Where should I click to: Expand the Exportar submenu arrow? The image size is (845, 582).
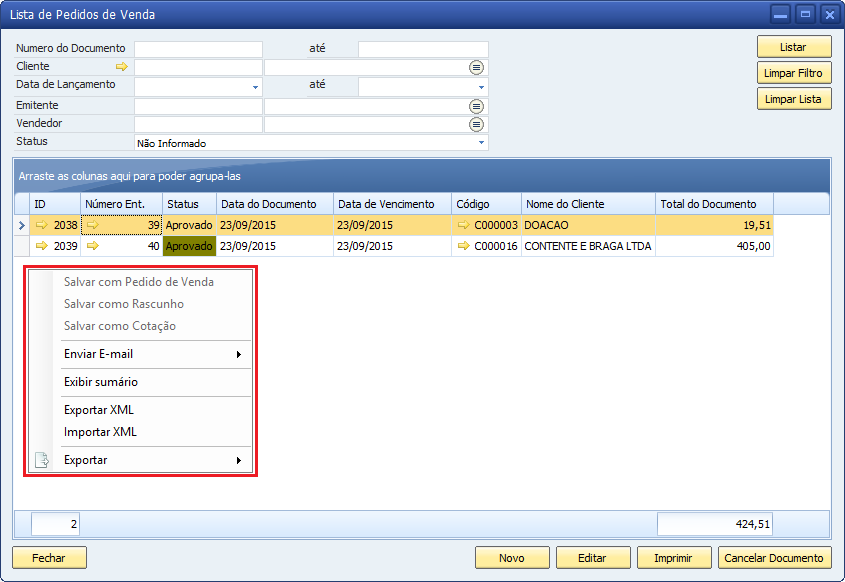238,460
